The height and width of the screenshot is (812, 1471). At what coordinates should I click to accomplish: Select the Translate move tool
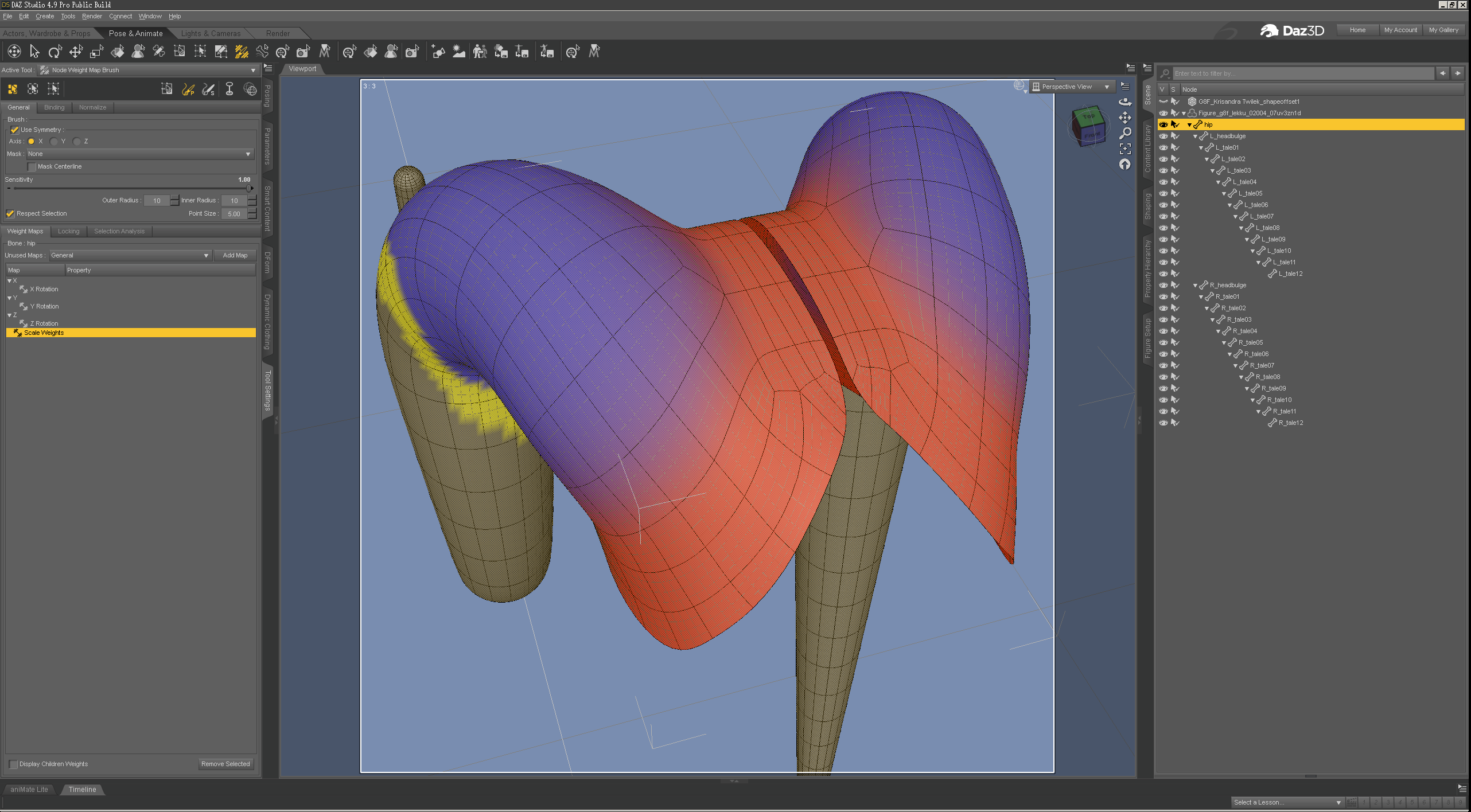76,52
